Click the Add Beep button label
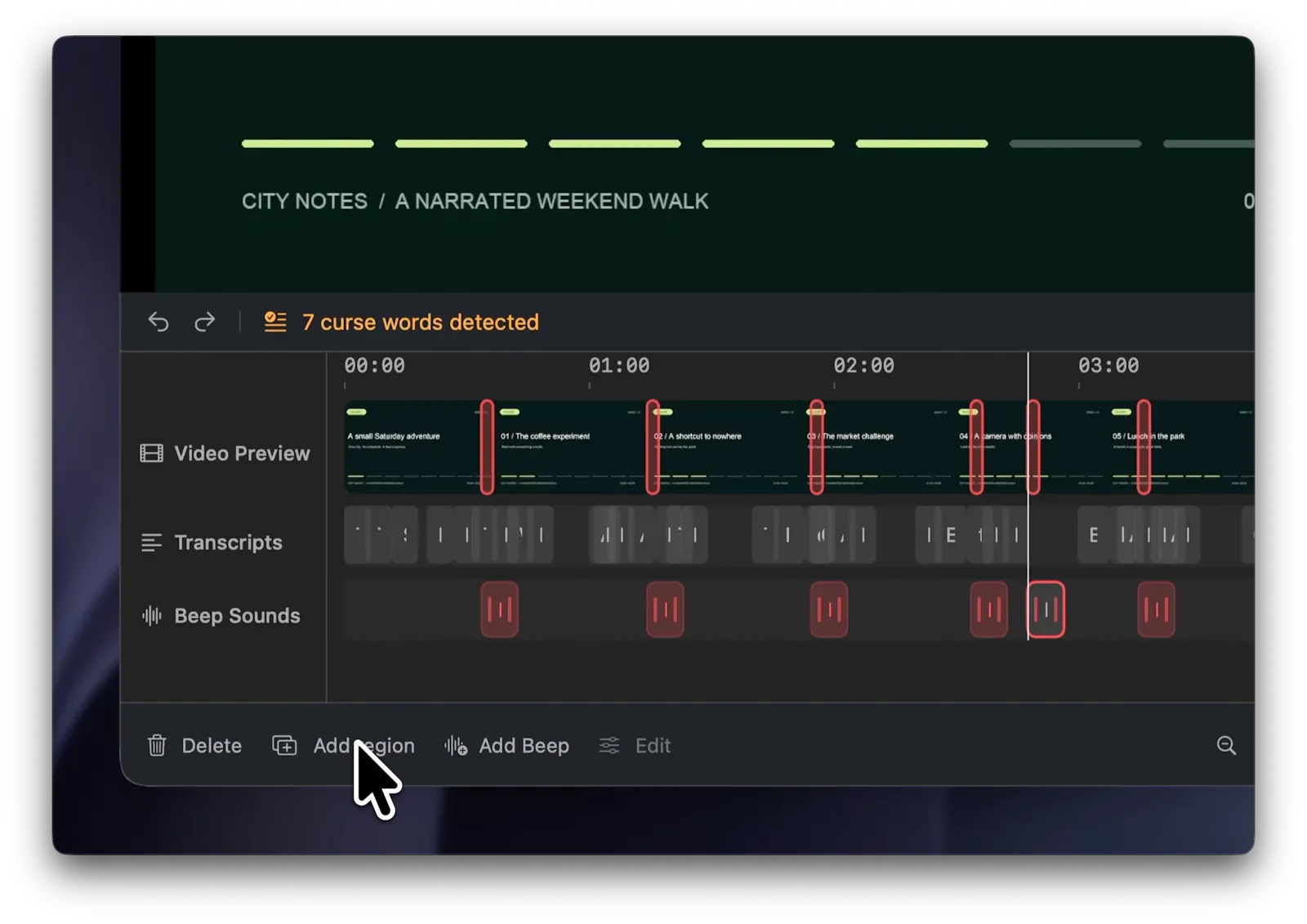Image resolution: width=1307 pixels, height=924 pixels. (524, 746)
